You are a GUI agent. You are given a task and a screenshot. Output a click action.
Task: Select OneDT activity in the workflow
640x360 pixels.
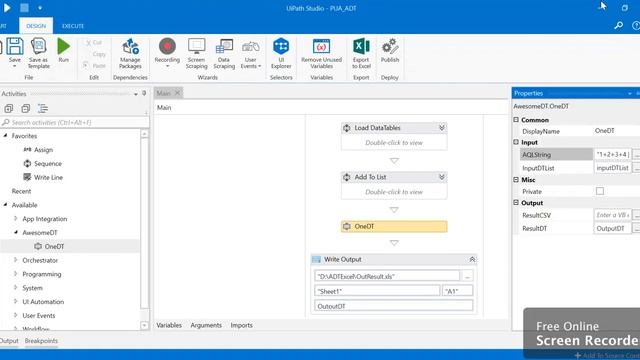pyautogui.click(x=394, y=226)
